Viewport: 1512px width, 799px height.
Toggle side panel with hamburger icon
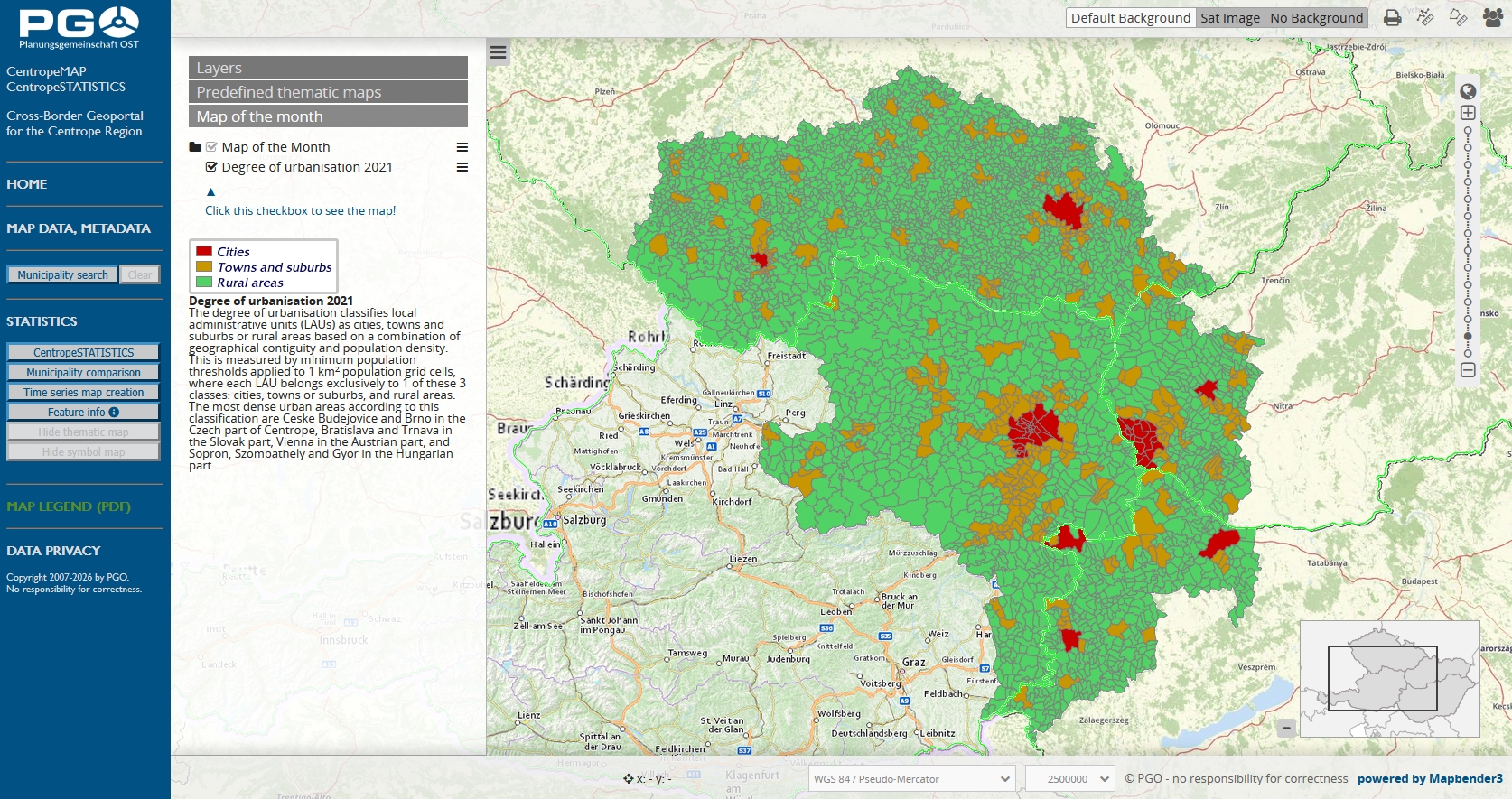(498, 52)
